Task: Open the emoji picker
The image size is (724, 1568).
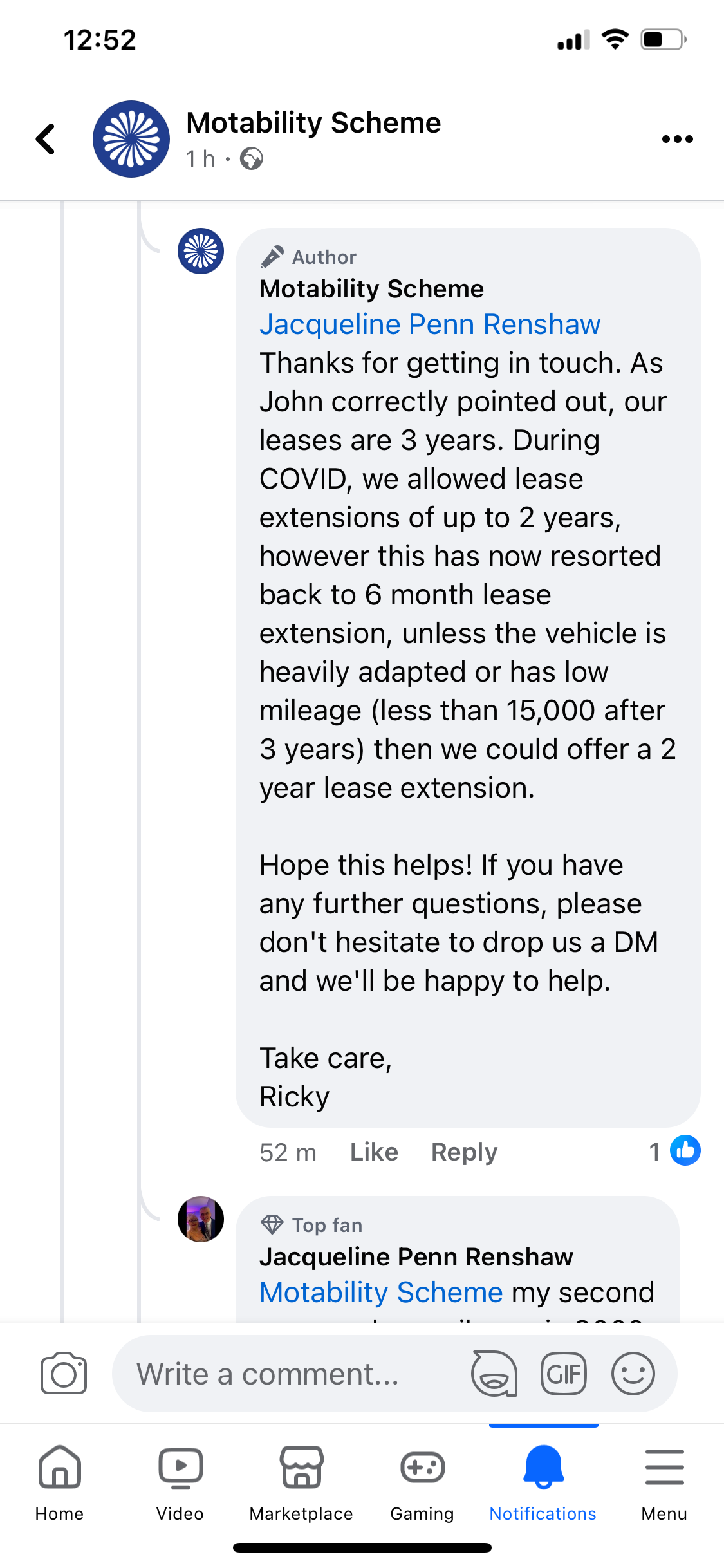Action: point(633,1374)
